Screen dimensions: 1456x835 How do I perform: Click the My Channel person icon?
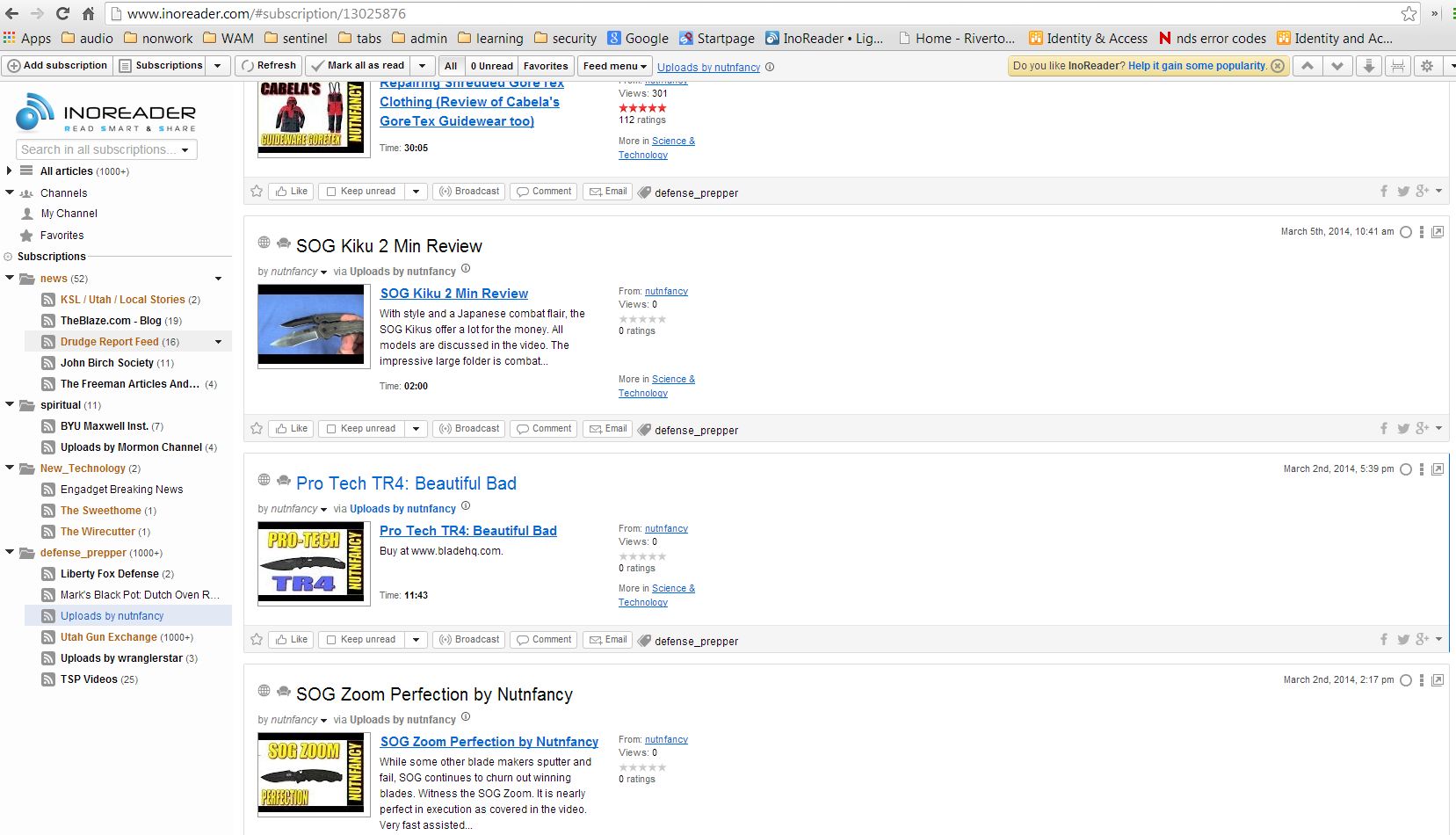26,214
